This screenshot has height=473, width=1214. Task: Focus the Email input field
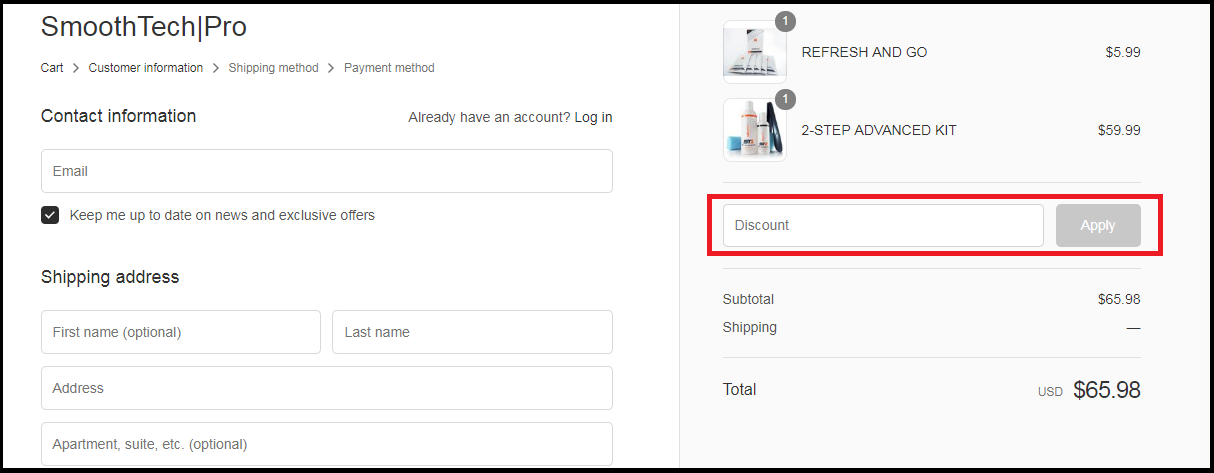pyautogui.click(x=327, y=171)
